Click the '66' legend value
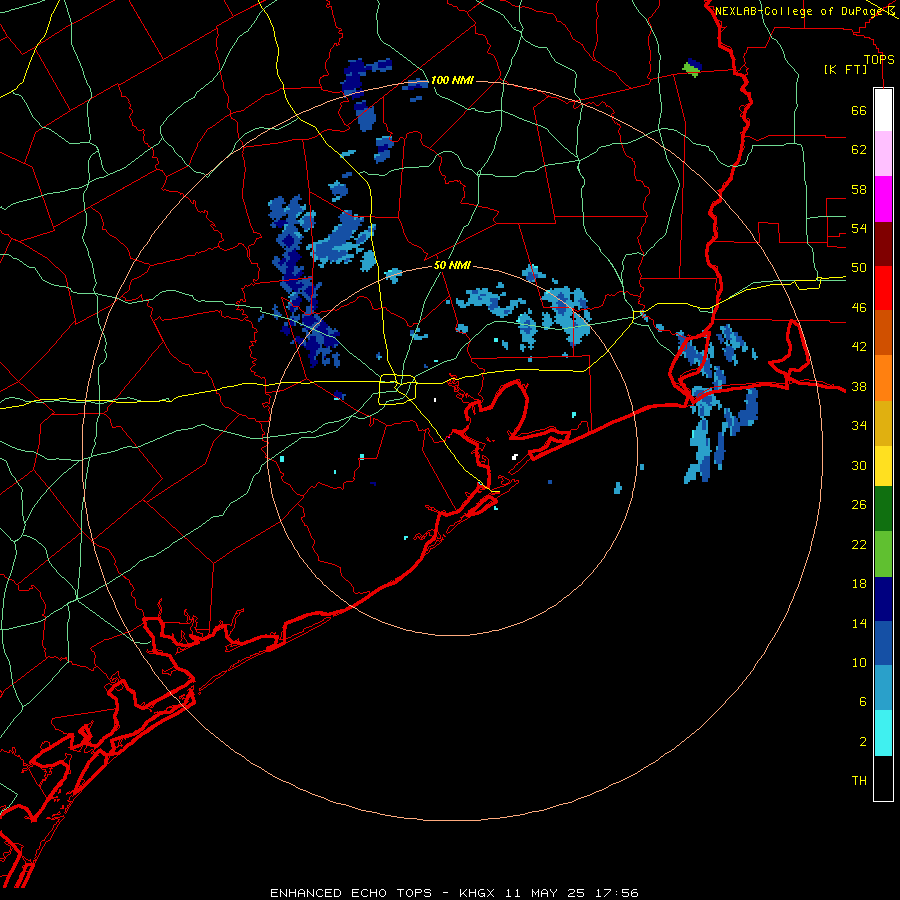Viewport: 900px width, 900px height. (859, 111)
